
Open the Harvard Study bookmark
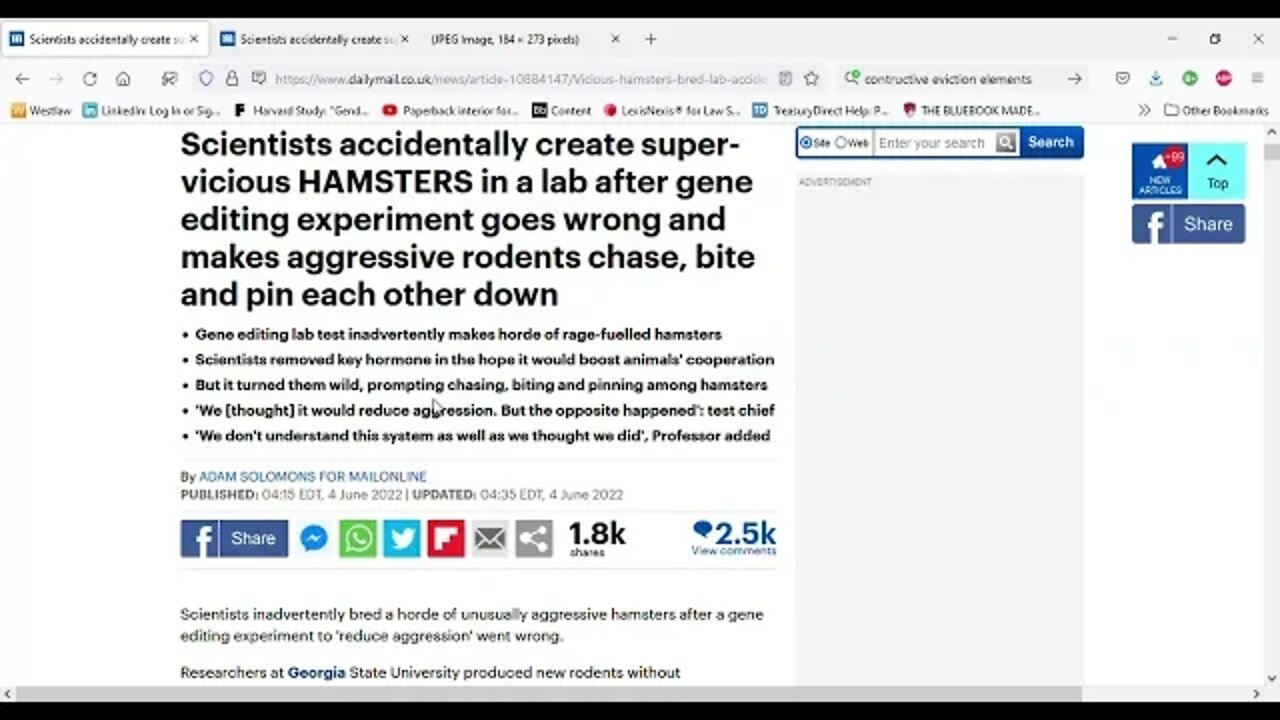click(x=301, y=110)
